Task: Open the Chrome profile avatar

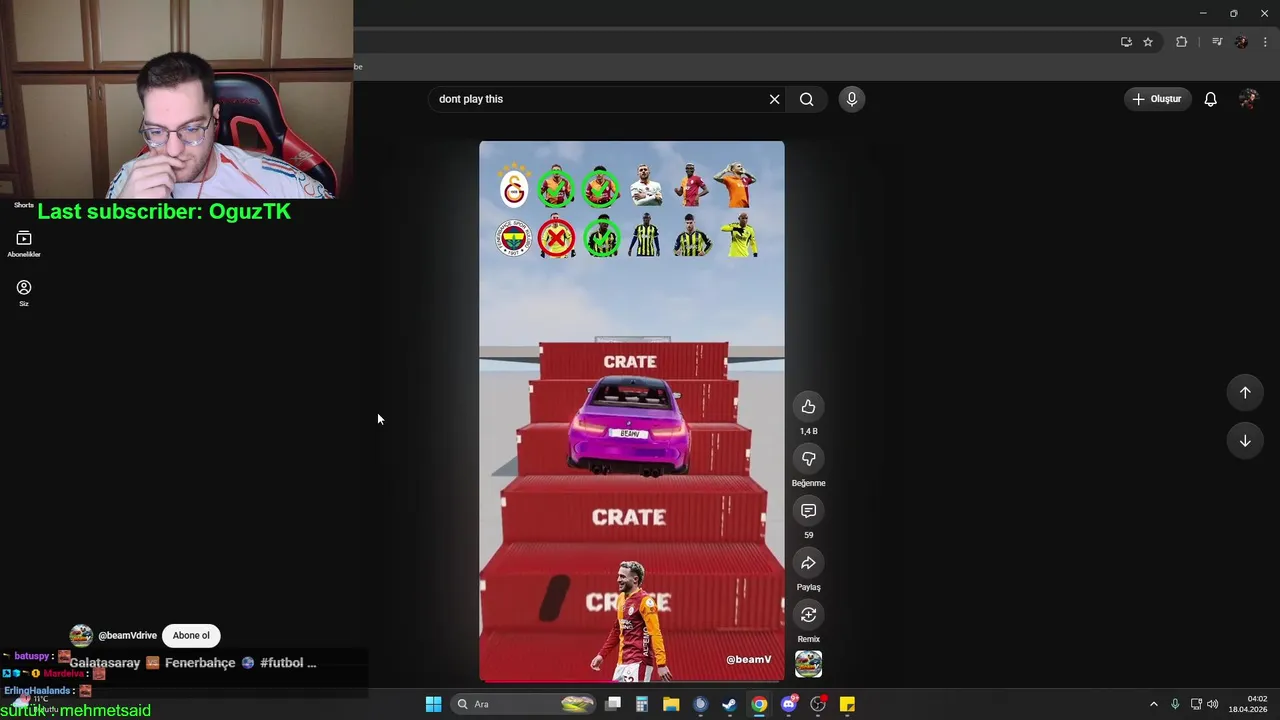Action: coord(1241,42)
